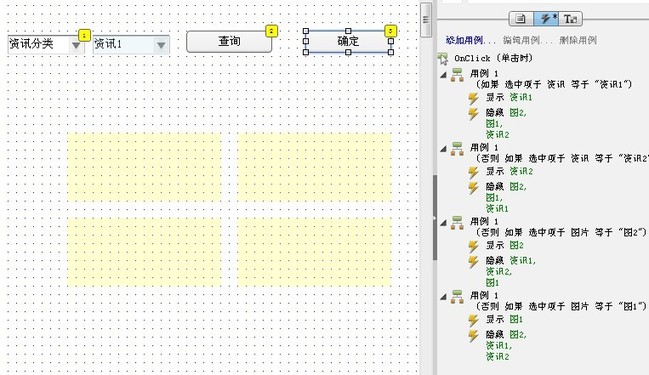This screenshot has height=375, width=649.
Task: Click the canvas vertical scrollbar handle
Action: (x=425, y=19)
